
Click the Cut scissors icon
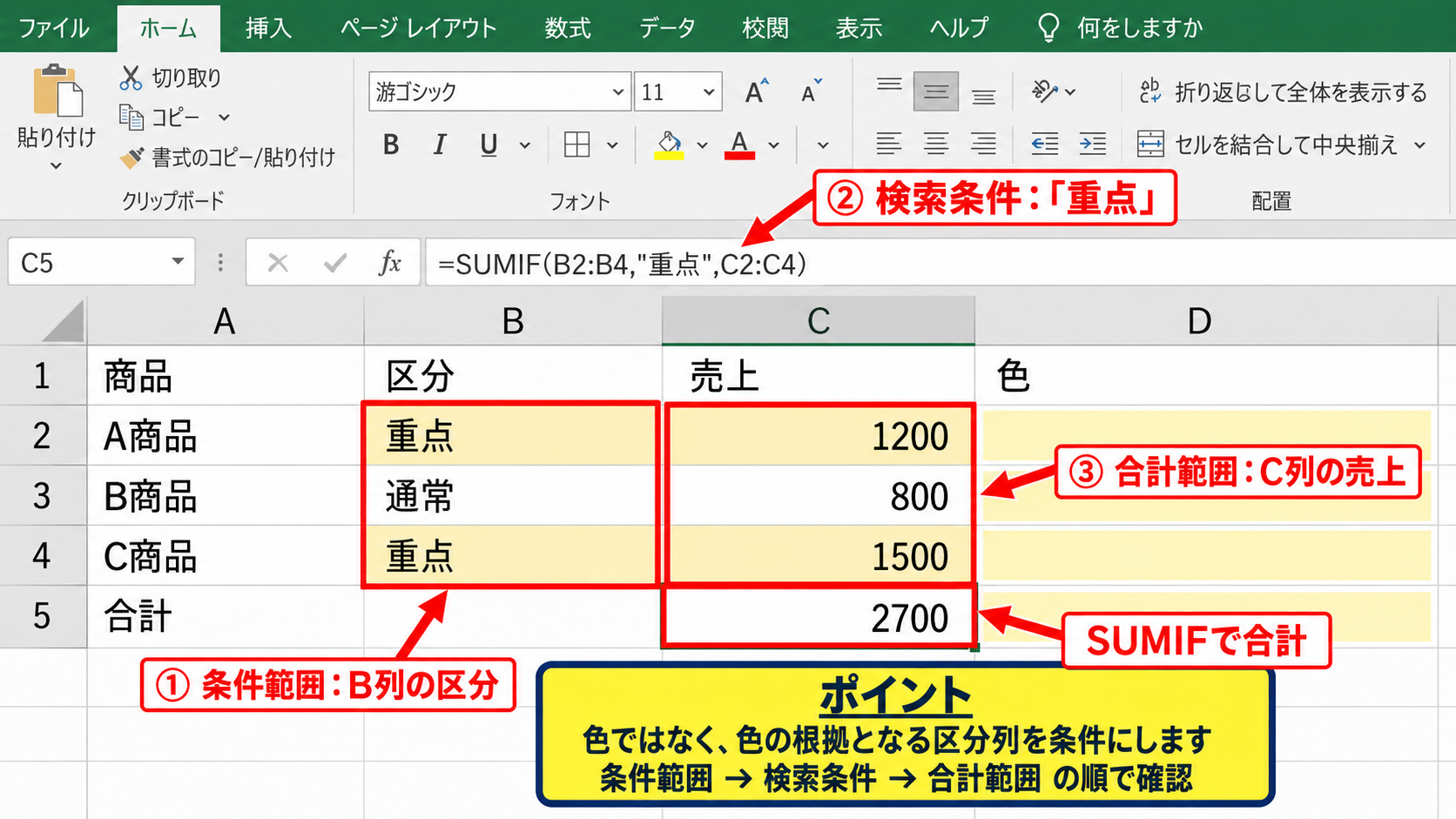point(131,77)
